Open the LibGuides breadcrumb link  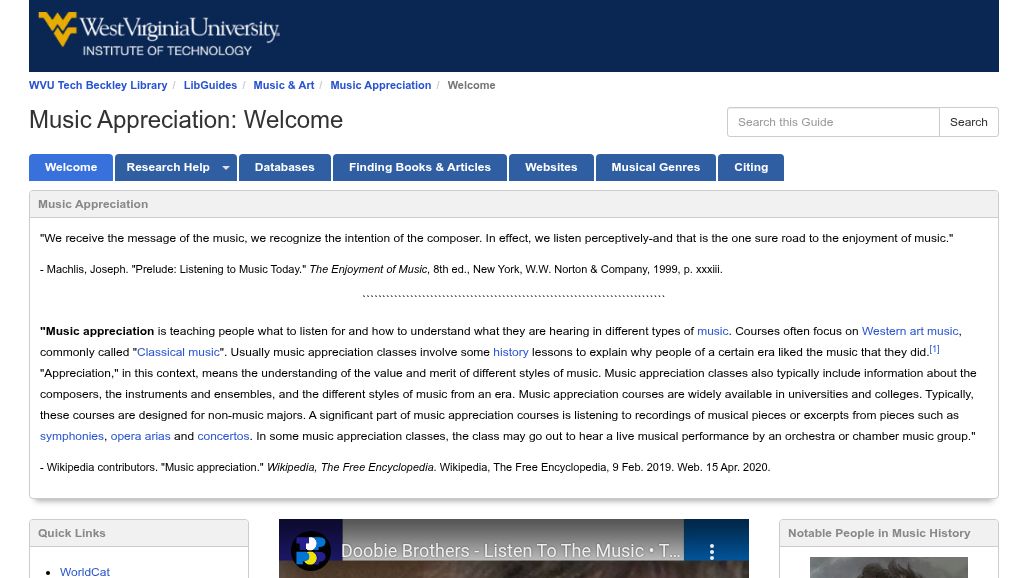[x=210, y=85]
